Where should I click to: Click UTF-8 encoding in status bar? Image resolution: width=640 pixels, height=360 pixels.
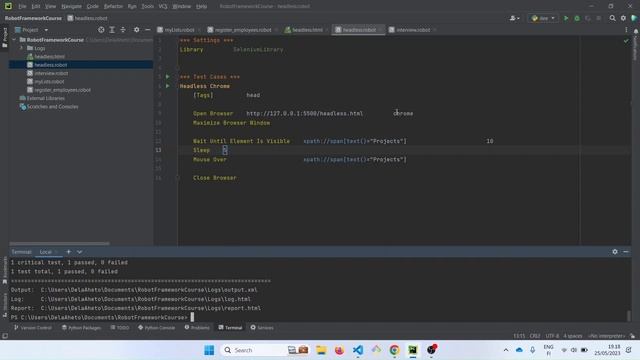(x=552, y=336)
